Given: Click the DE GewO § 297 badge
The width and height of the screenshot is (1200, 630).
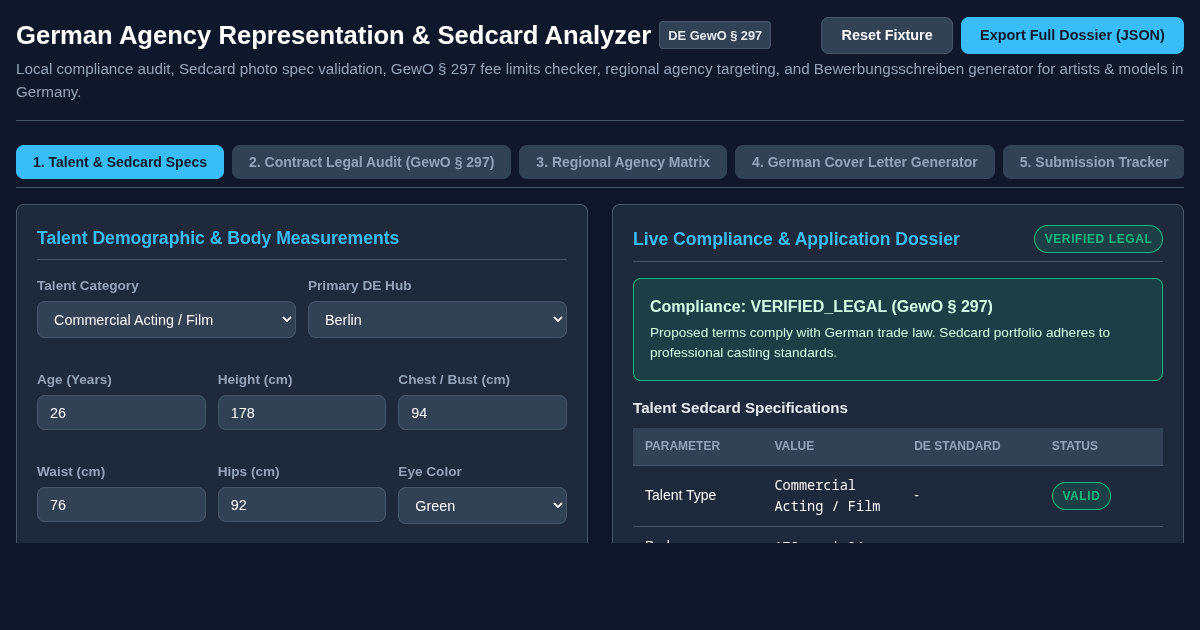Looking at the screenshot, I should [x=715, y=35].
